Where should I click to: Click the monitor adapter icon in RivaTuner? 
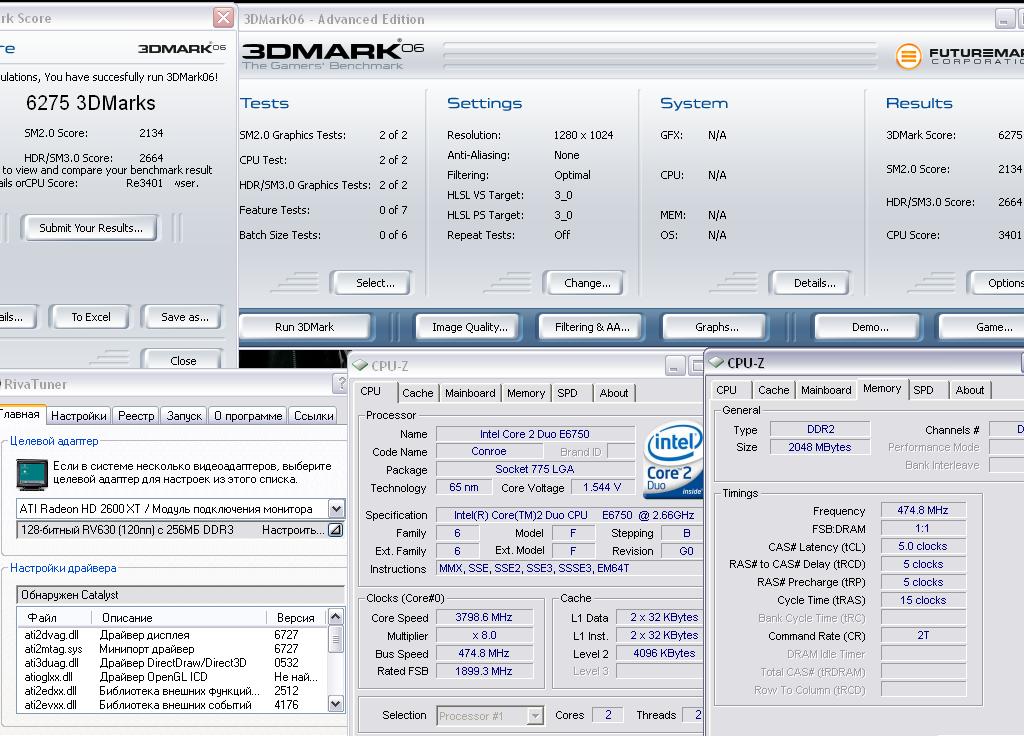click(32, 474)
